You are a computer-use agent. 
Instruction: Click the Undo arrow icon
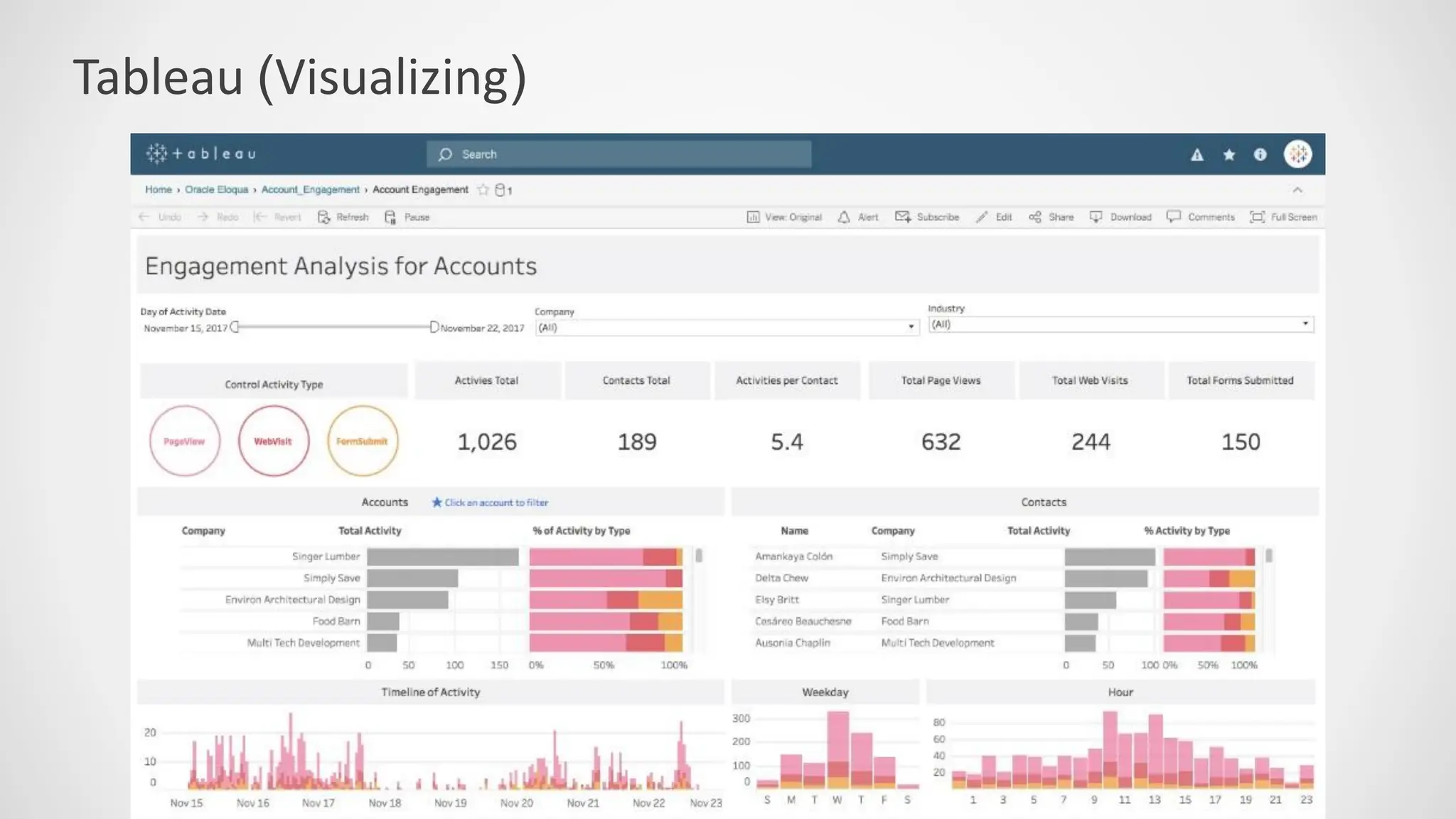tap(144, 217)
